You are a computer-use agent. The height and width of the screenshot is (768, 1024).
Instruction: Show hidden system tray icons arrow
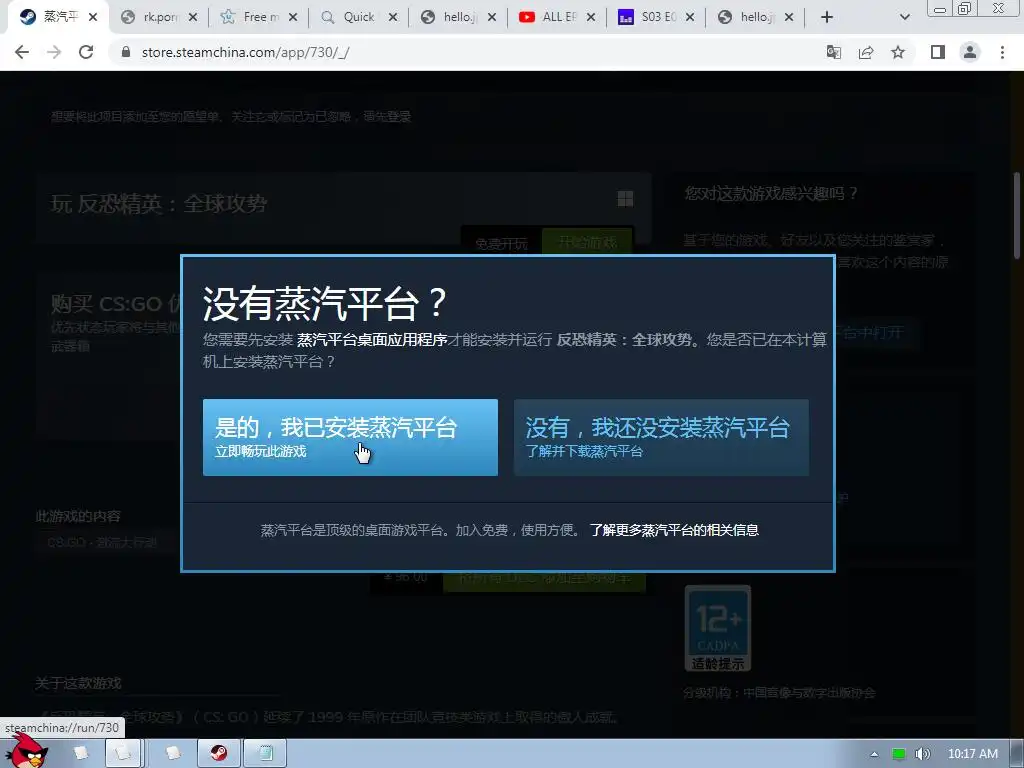click(x=874, y=754)
